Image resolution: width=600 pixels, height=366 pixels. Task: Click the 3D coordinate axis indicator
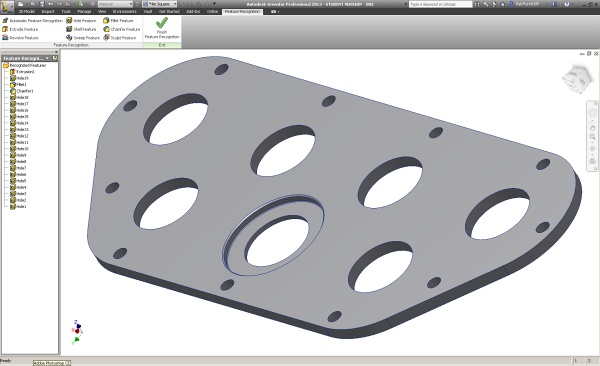pyautogui.click(x=76, y=332)
